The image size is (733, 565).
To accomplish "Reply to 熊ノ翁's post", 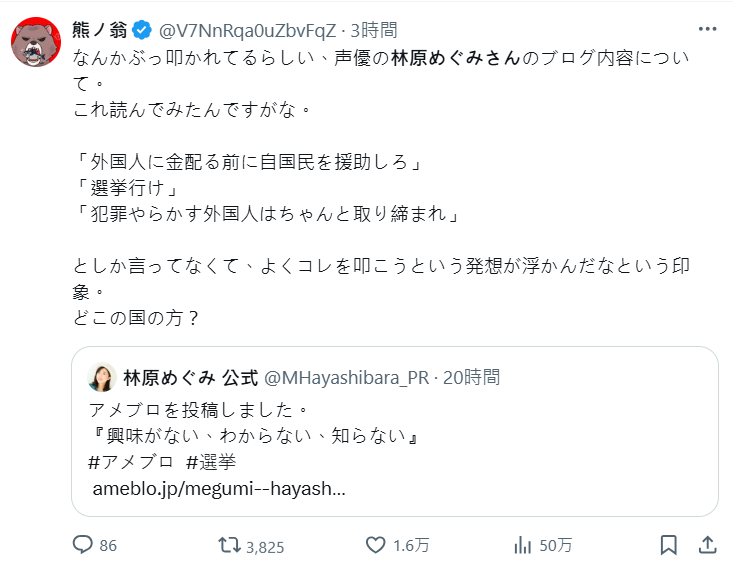I will (83, 545).
